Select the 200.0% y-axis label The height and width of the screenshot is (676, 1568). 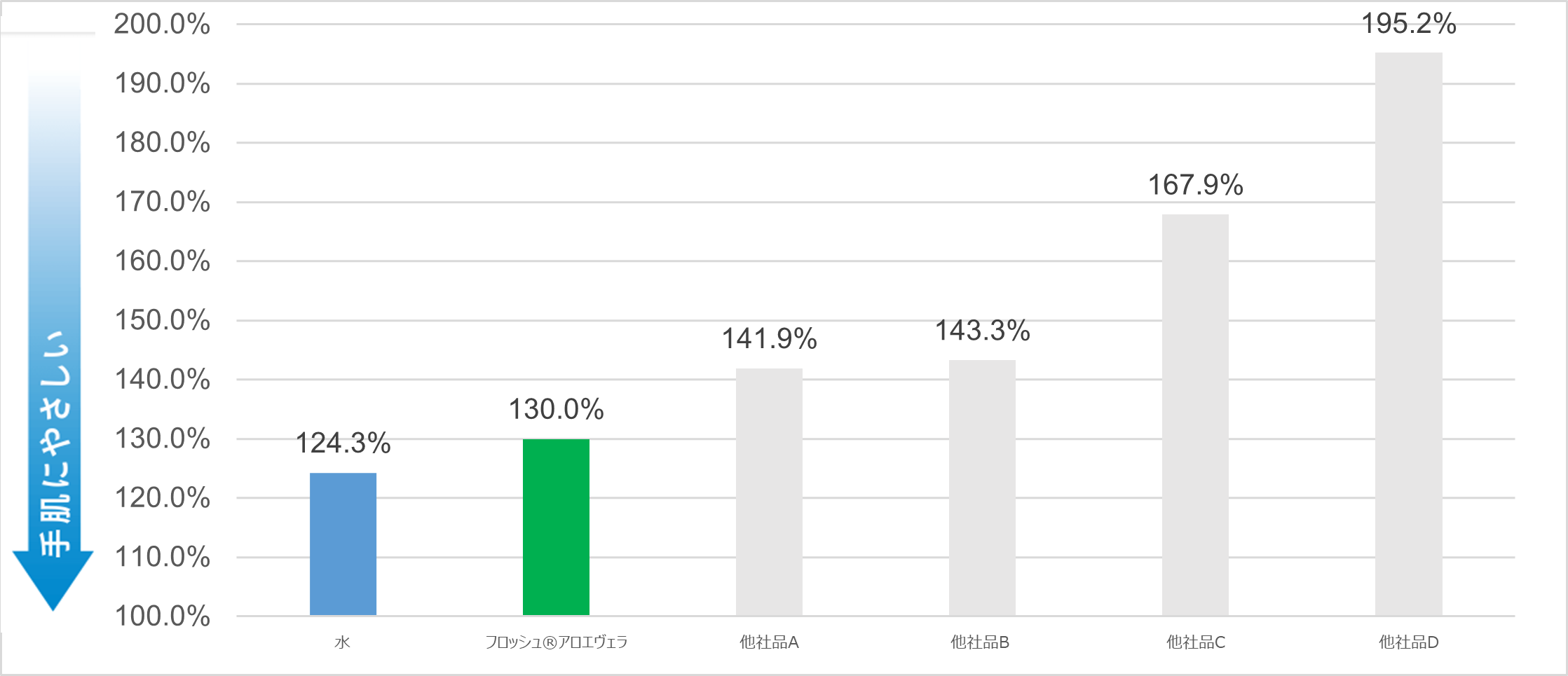pyautogui.click(x=162, y=25)
